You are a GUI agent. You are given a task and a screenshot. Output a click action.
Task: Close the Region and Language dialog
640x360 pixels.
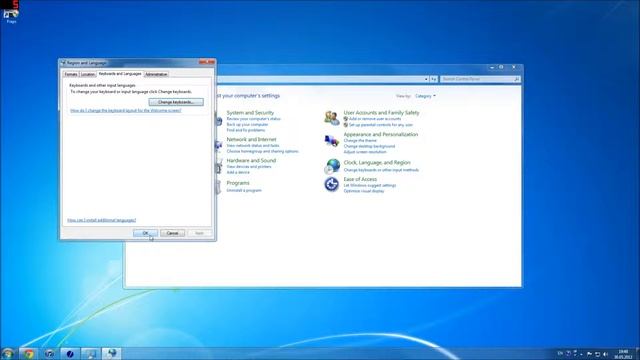(x=207, y=62)
